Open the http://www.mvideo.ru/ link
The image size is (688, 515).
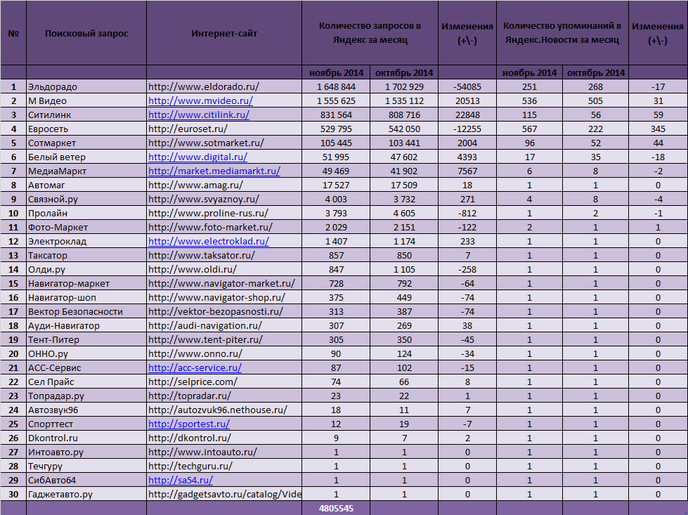point(201,101)
